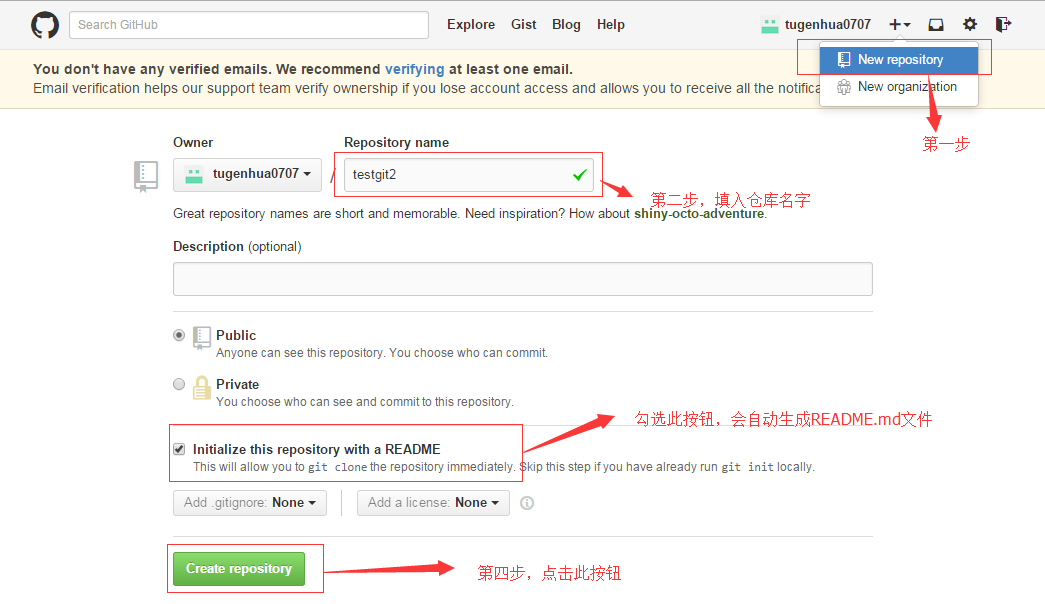Open the Add .gitignore dropdown

250,503
